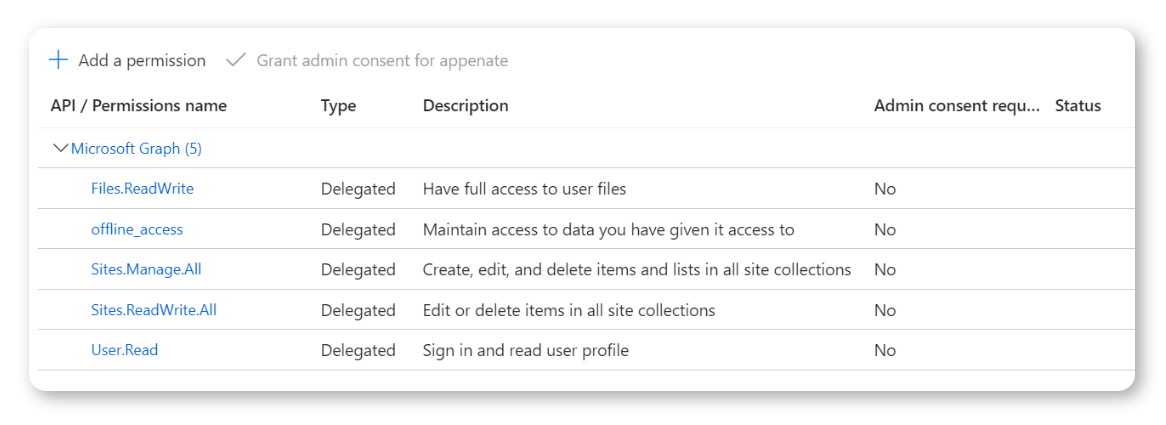The height and width of the screenshot is (425, 1166).
Task: Click the Status column header
Action: click(1077, 105)
